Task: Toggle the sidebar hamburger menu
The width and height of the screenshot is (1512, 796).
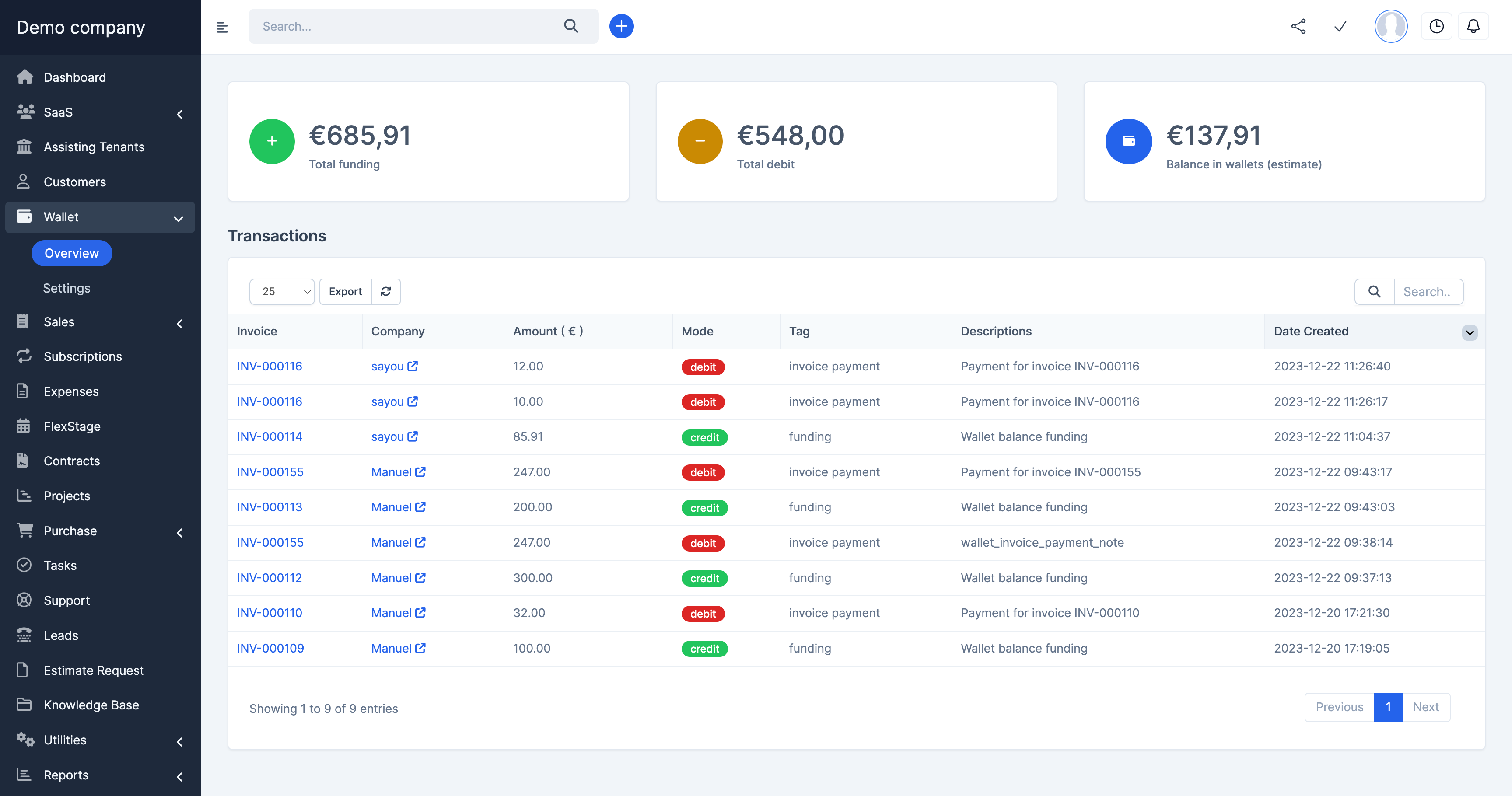Action: pyautogui.click(x=222, y=27)
